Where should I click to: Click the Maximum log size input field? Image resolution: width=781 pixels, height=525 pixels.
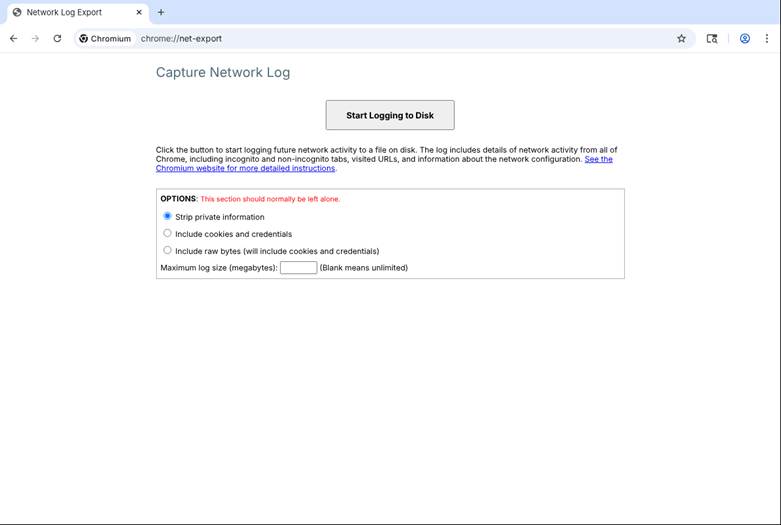point(298,267)
